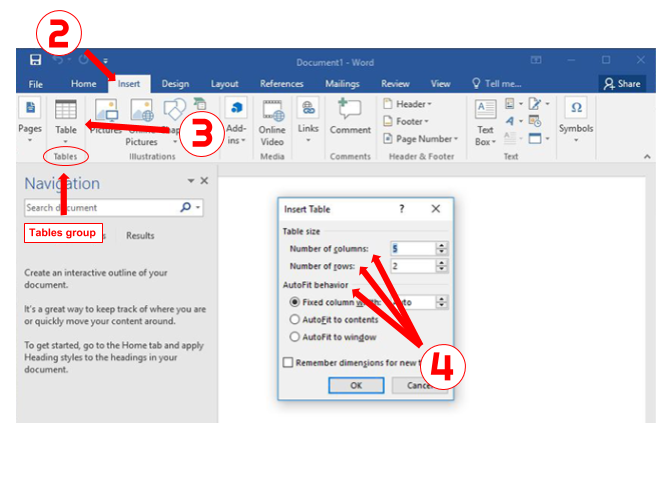Click the Text Box button
The width and height of the screenshot is (672, 480).
coord(485,123)
